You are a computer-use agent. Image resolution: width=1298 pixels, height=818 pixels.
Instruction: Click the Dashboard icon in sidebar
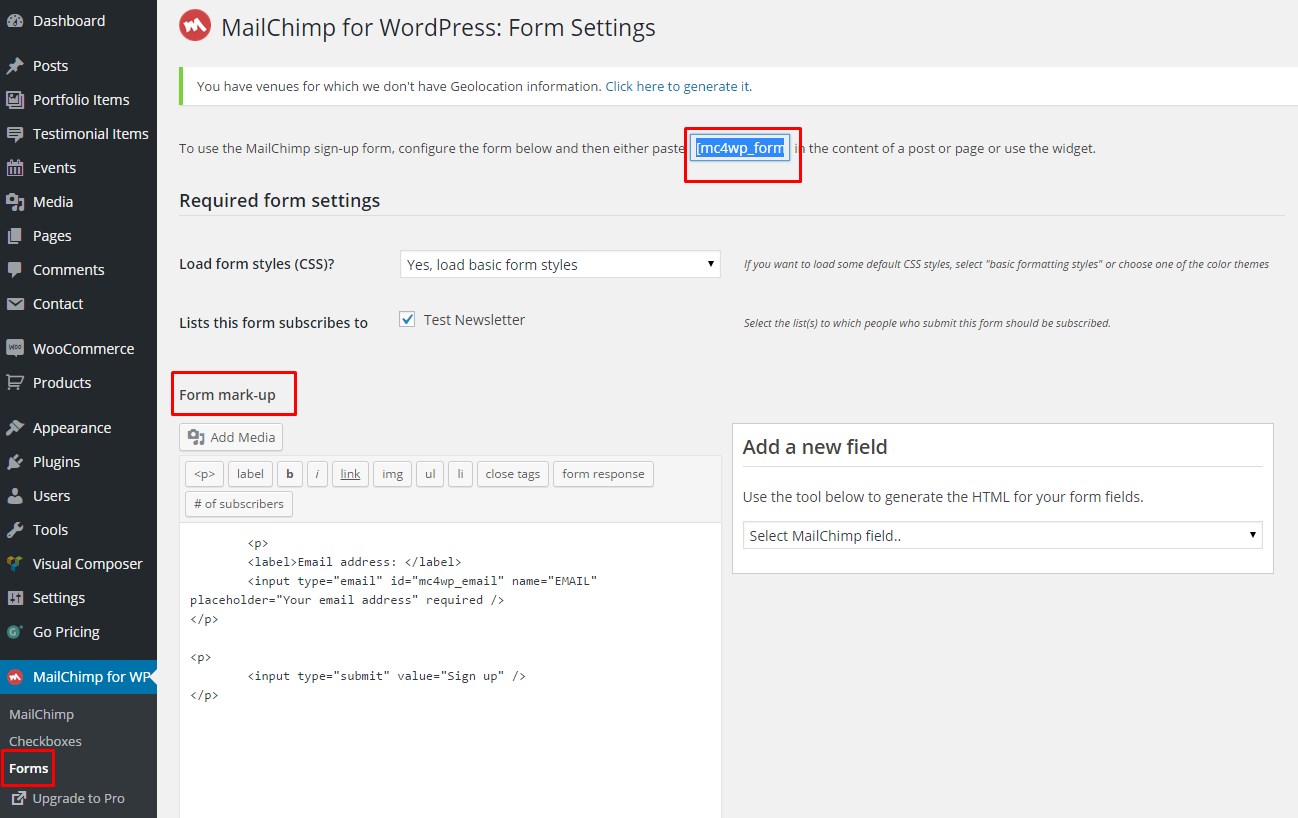[15, 21]
